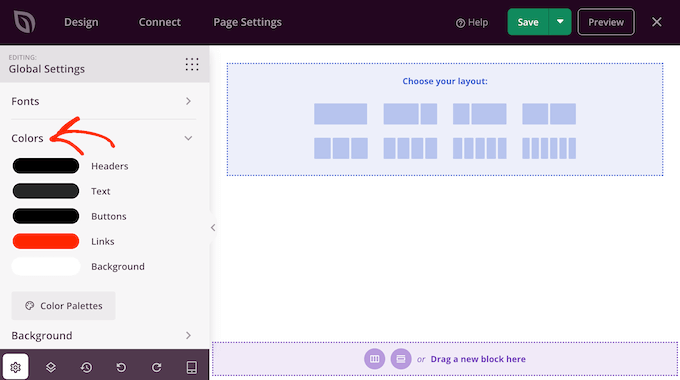Close the page builder with X
The image size is (680, 380).
(x=657, y=22)
